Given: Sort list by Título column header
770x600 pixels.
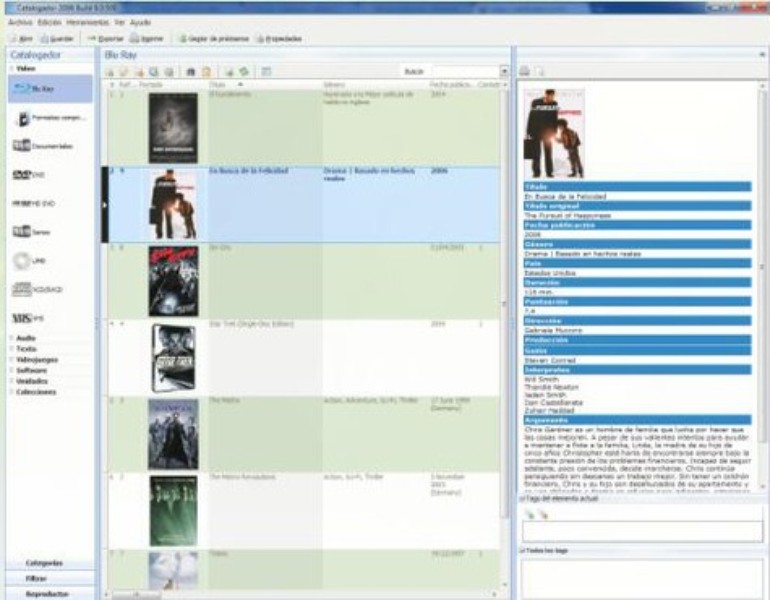Looking at the screenshot, I should tap(220, 85).
